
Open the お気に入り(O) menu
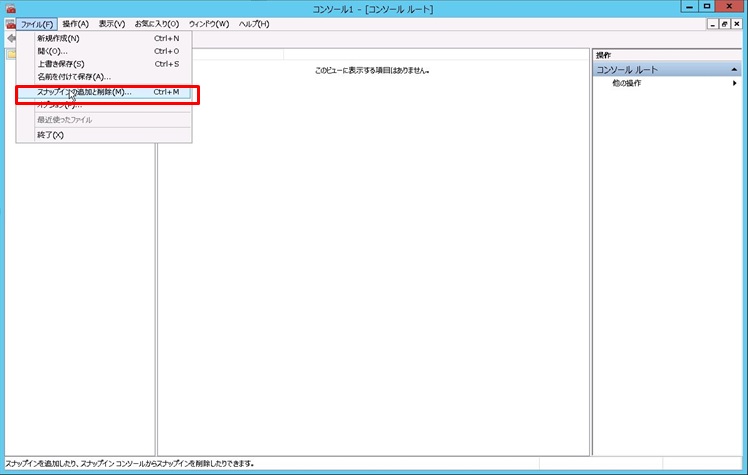(x=157, y=23)
